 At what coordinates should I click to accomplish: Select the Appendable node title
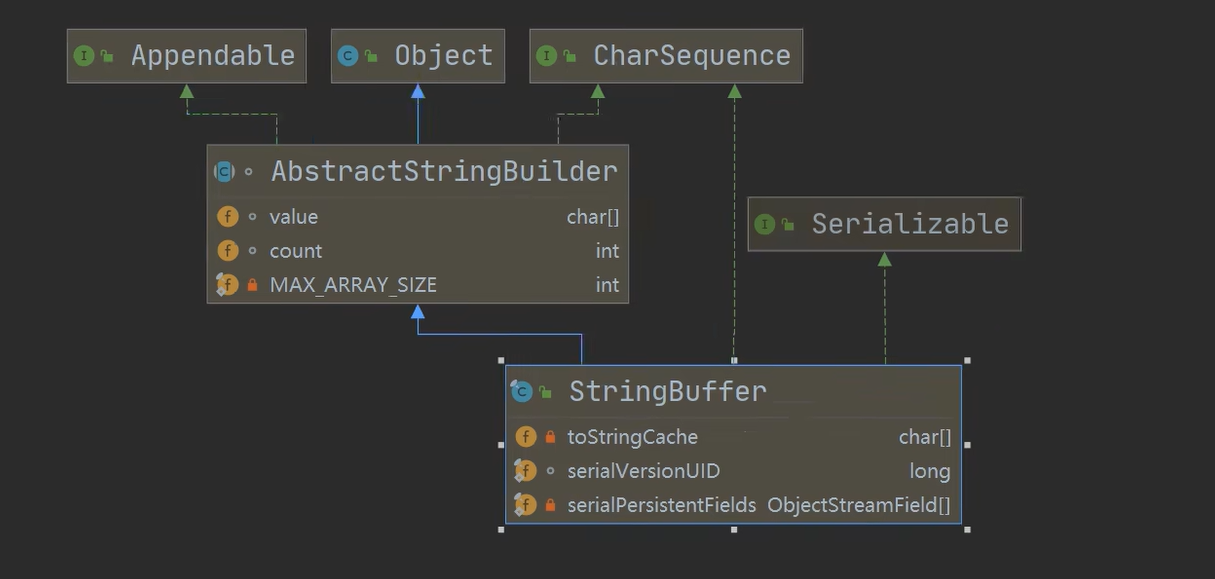(x=213, y=55)
